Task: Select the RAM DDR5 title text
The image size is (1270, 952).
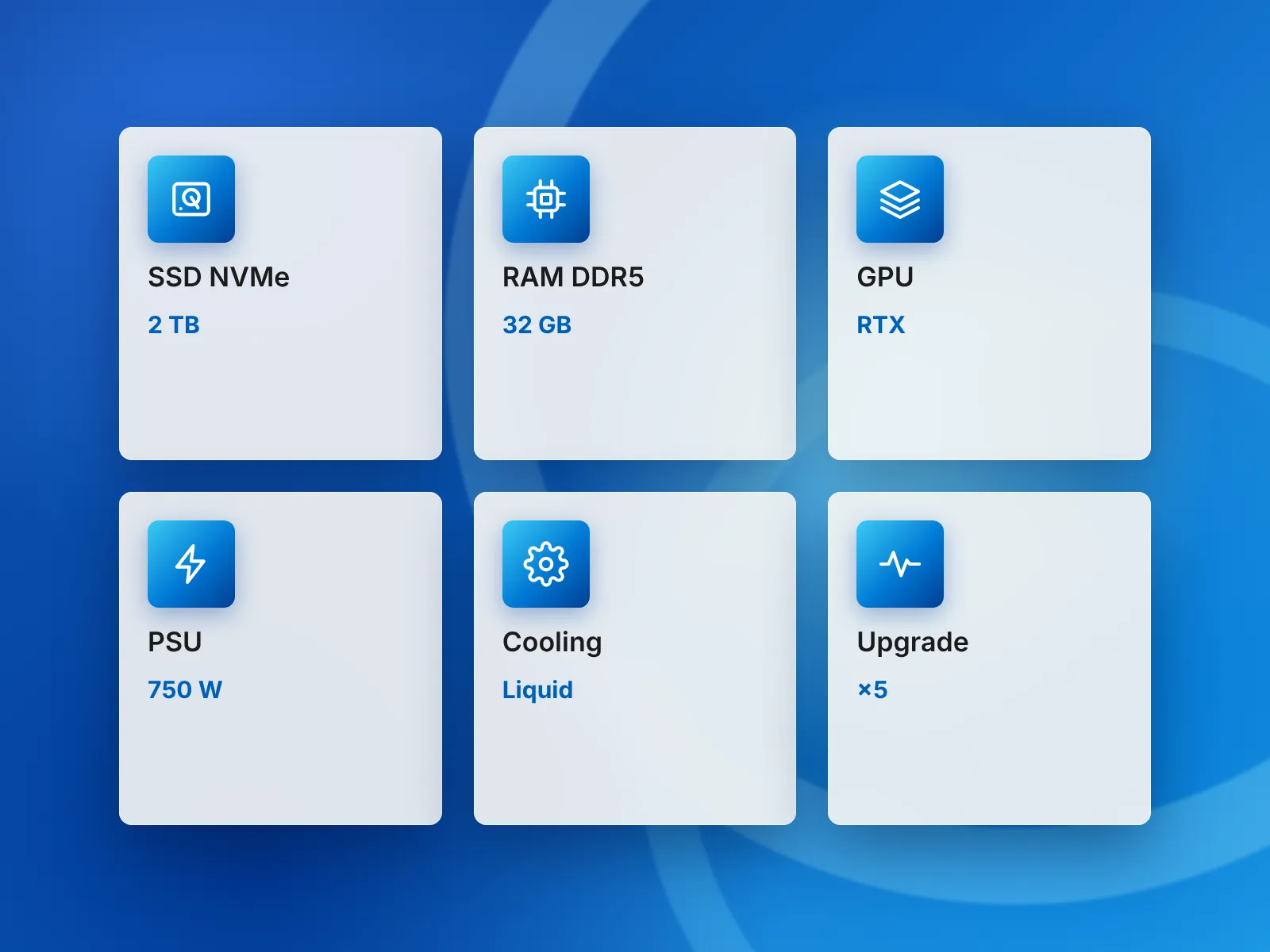Action: (573, 277)
